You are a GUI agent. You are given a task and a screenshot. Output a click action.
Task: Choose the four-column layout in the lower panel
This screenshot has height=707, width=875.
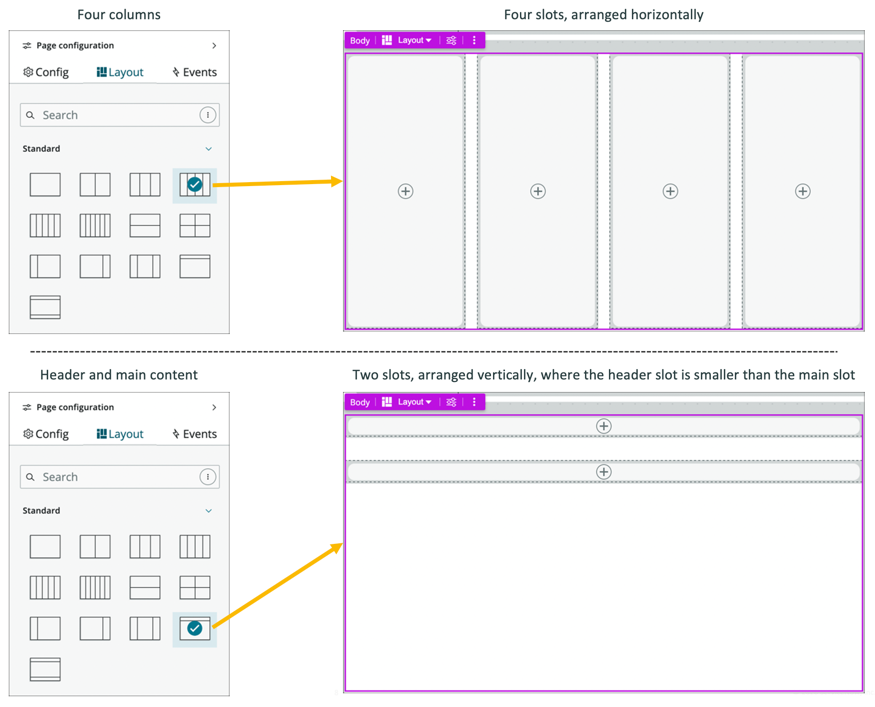[x=195, y=546]
